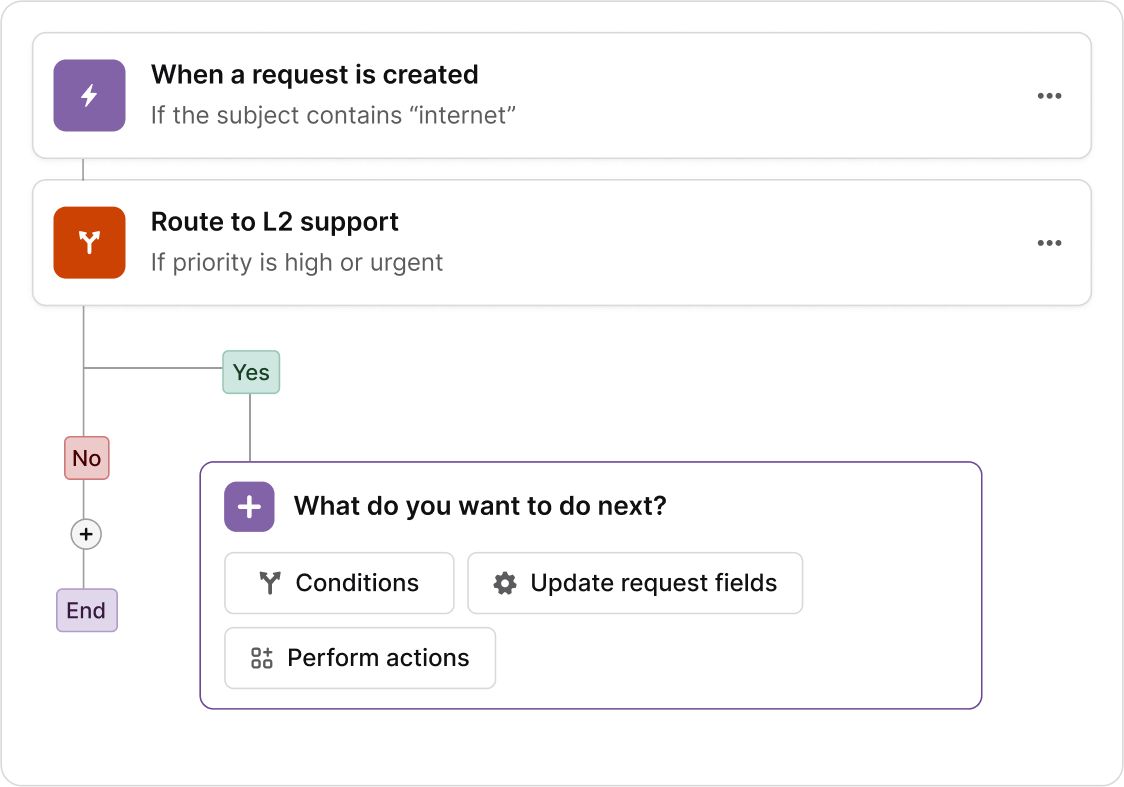1124x787 pixels.
Task: Click the End node block
Action: click(x=86, y=610)
